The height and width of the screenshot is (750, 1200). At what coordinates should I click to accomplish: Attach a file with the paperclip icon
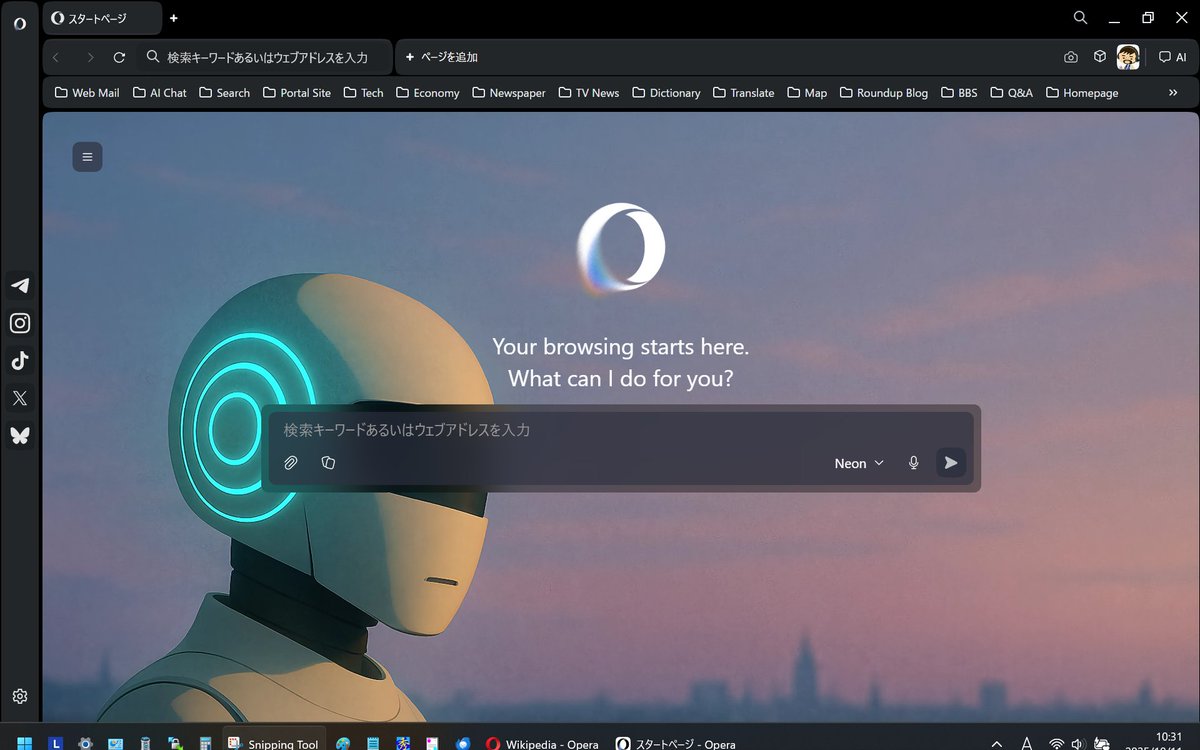tap(291, 463)
